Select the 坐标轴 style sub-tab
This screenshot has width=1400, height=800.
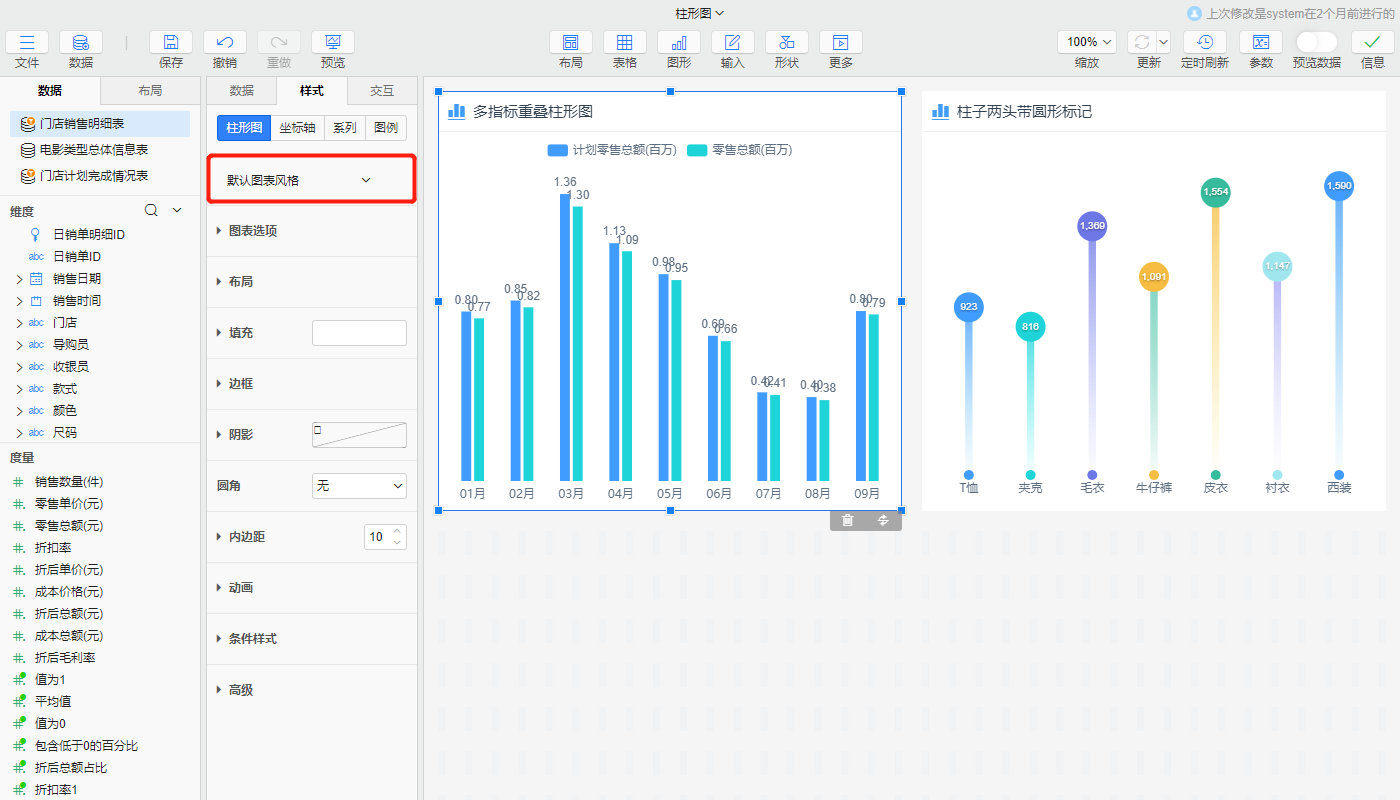(x=297, y=128)
